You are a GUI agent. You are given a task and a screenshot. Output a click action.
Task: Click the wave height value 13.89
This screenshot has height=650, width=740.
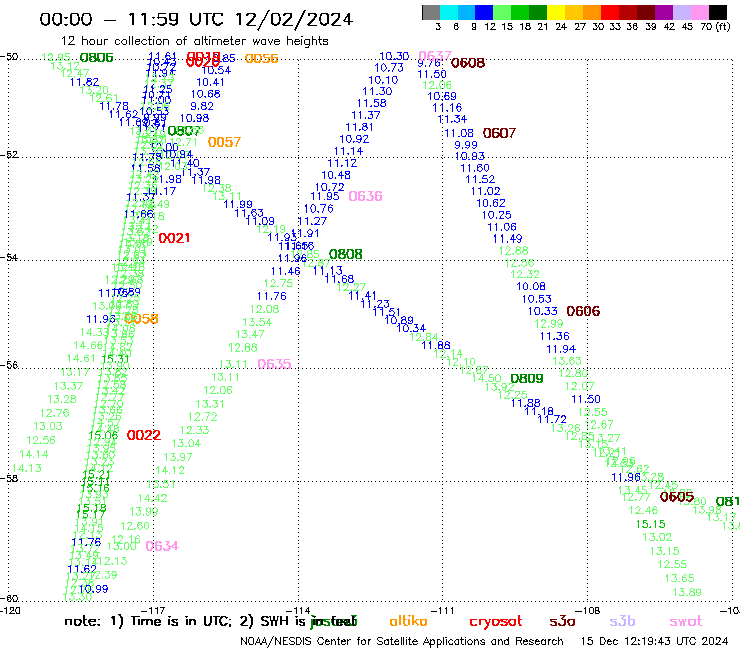point(687,592)
